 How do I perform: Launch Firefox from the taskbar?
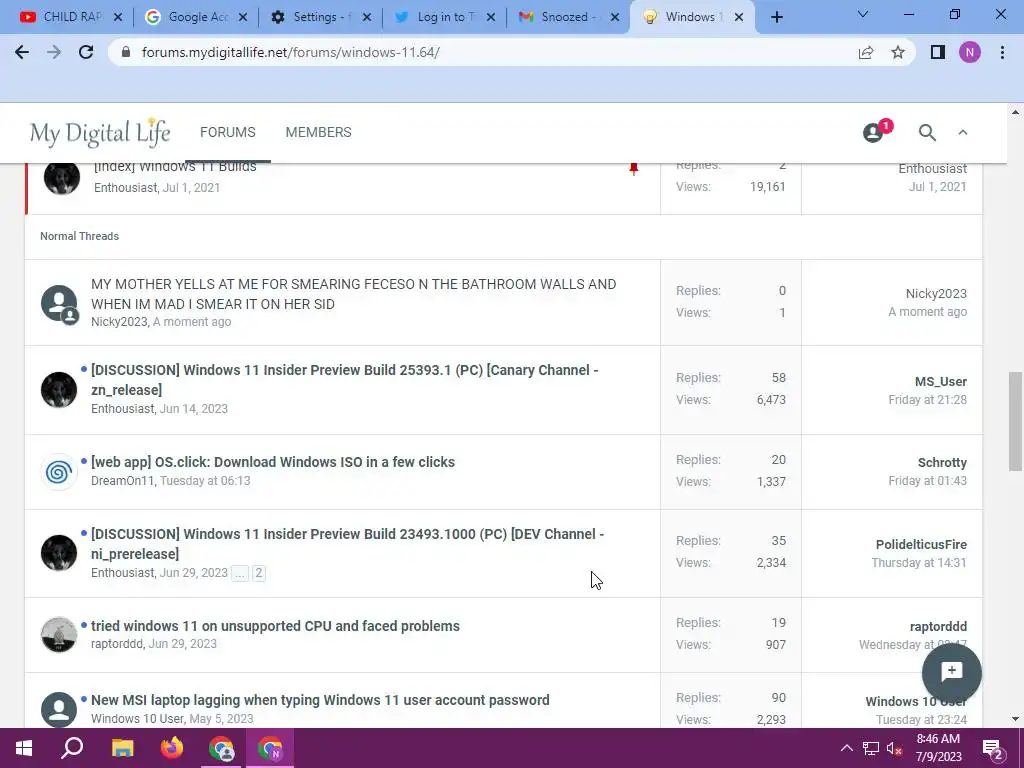[172, 748]
